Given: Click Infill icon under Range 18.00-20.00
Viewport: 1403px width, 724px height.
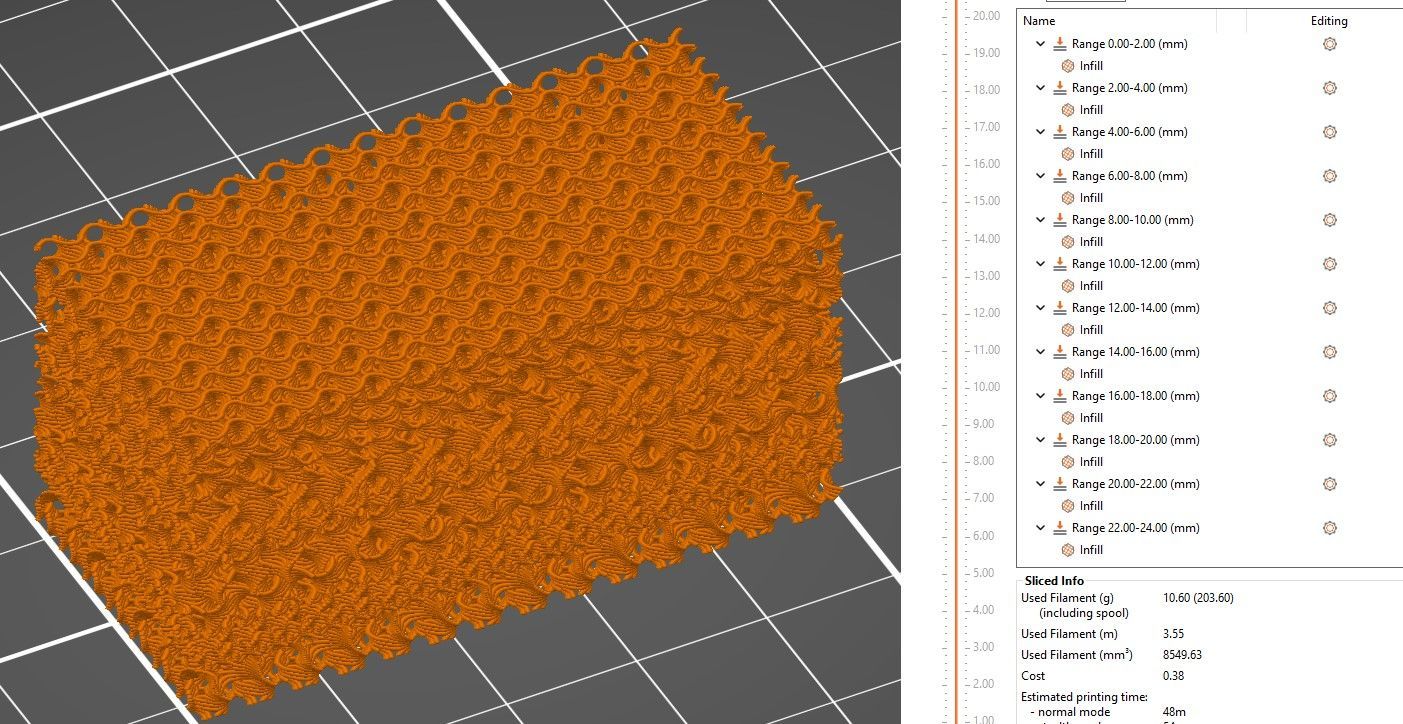Looking at the screenshot, I should 1068,462.
